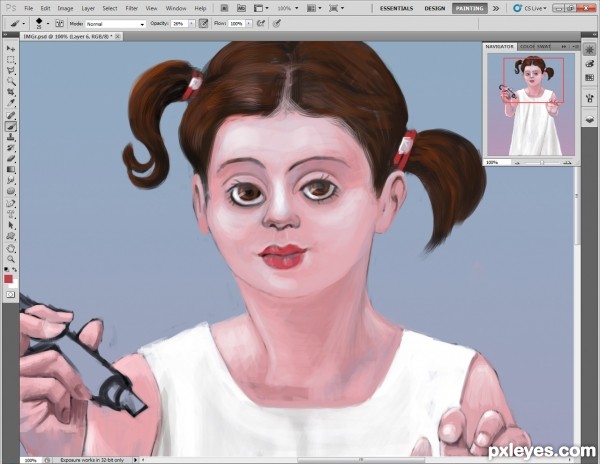Select the Pen tool
Image resolution: width=600 pixels, height=464 pixels.
[11, 203]
